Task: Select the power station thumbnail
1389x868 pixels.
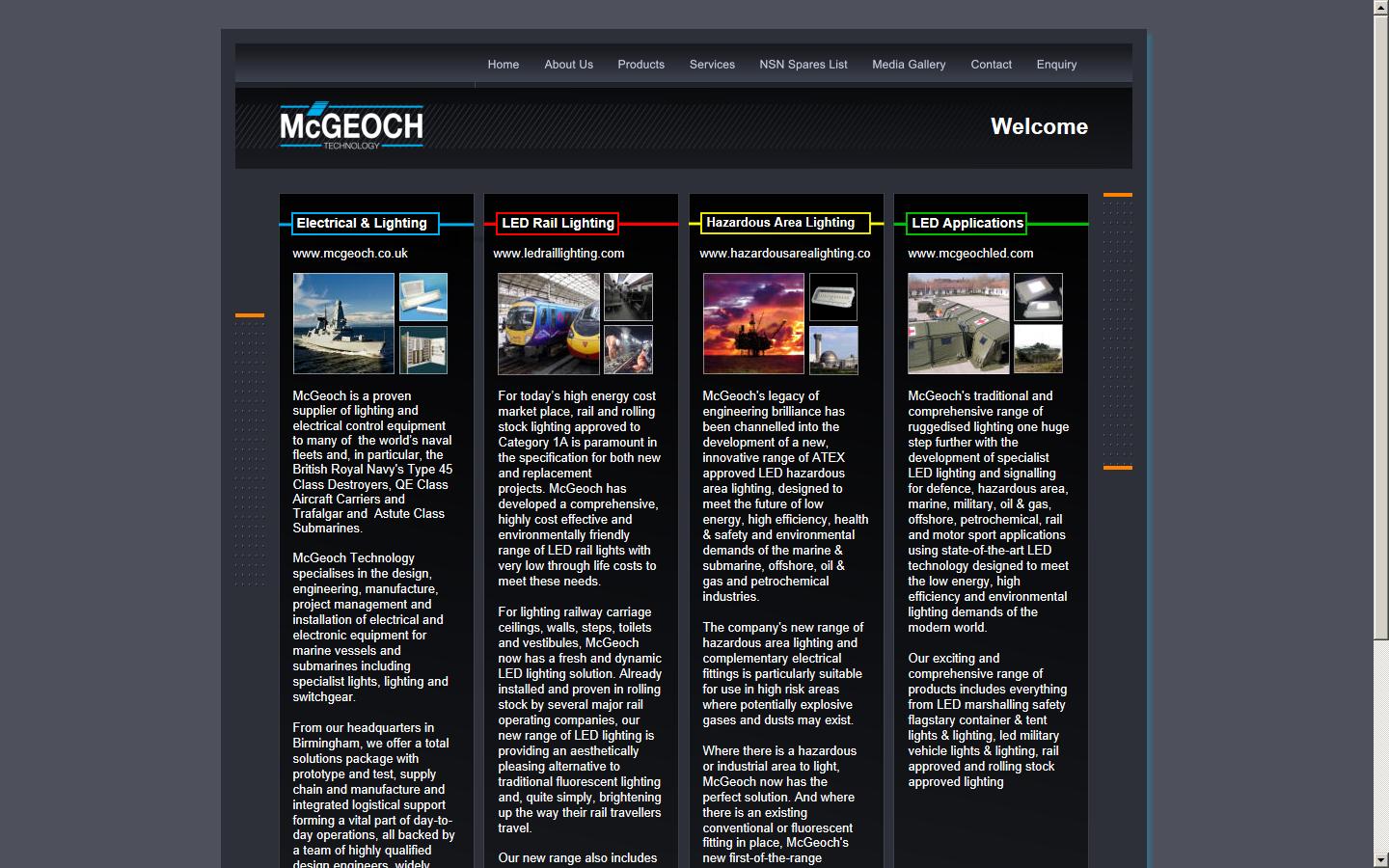Action: (832, 349)
